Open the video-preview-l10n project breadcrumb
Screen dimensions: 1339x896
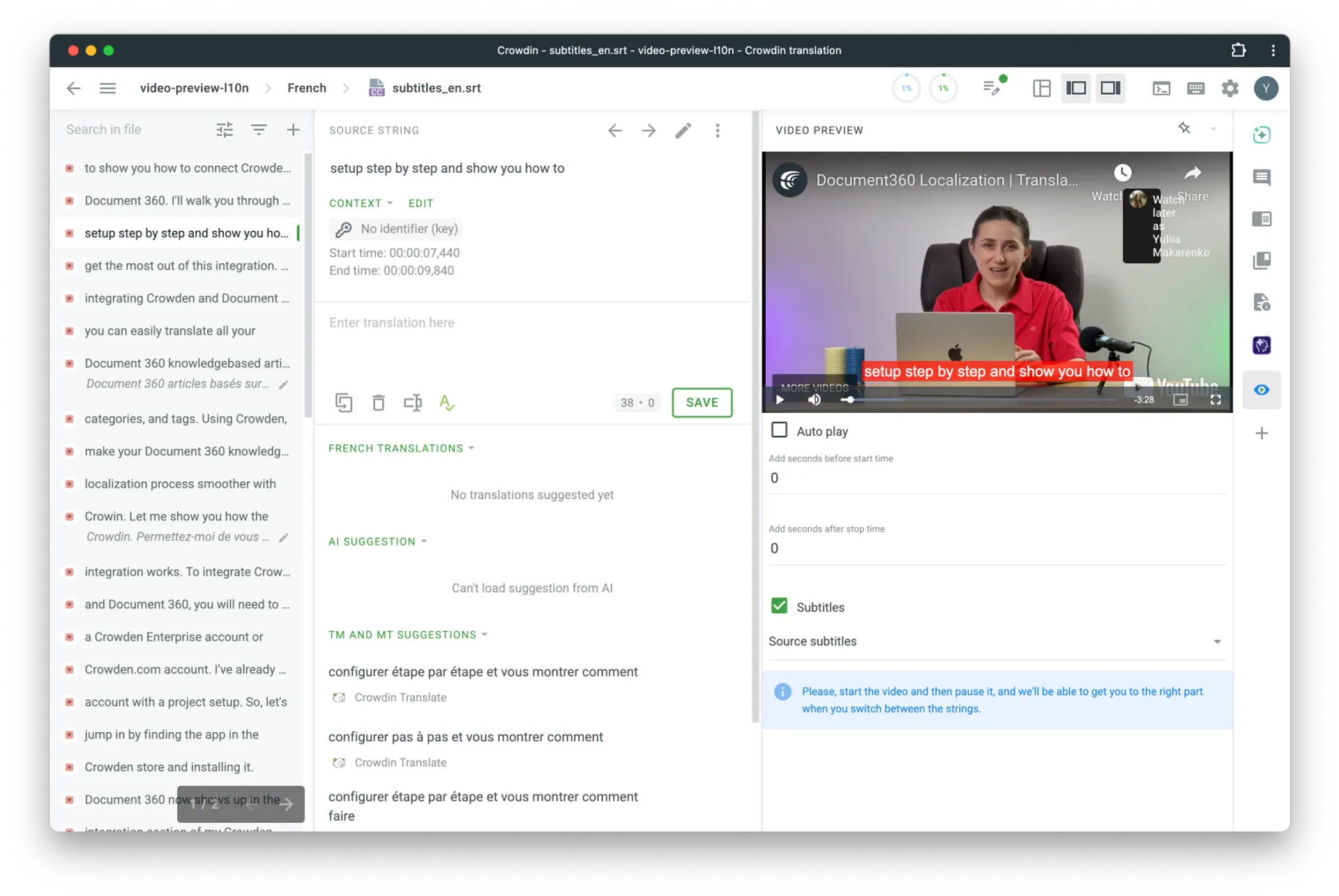pos(194,88)
